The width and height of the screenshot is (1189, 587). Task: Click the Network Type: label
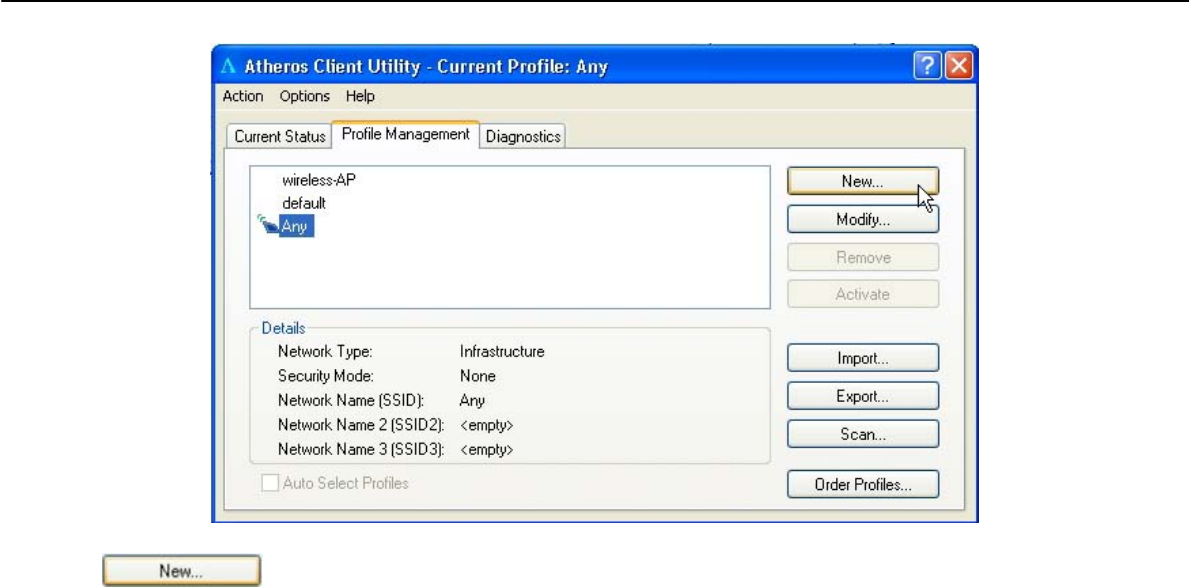325,352
